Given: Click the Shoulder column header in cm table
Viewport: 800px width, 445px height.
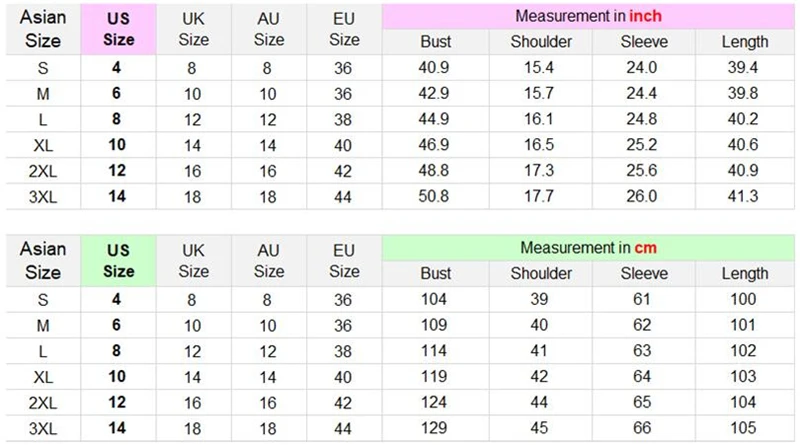Looking at the screenshot, I should click(541, 274).
